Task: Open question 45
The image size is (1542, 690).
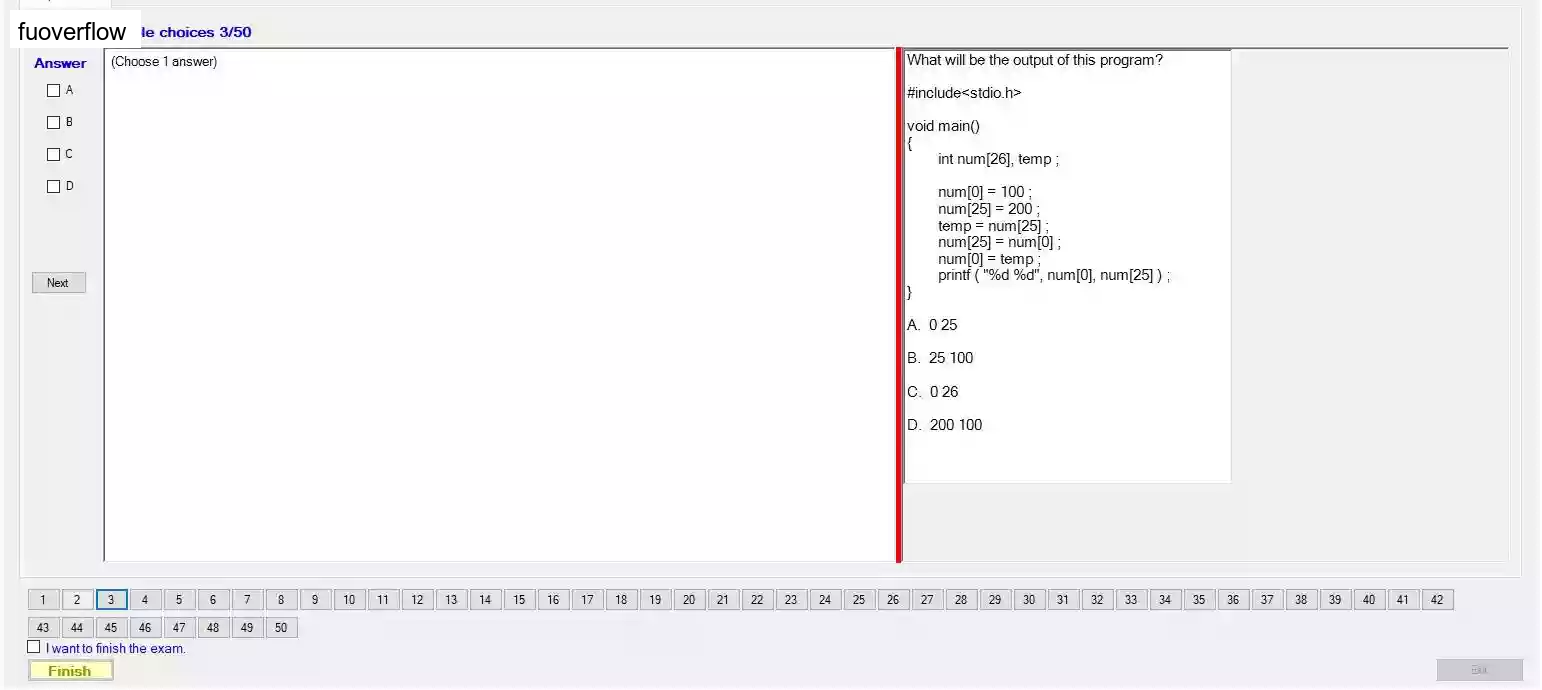Action: coord(111,628)
